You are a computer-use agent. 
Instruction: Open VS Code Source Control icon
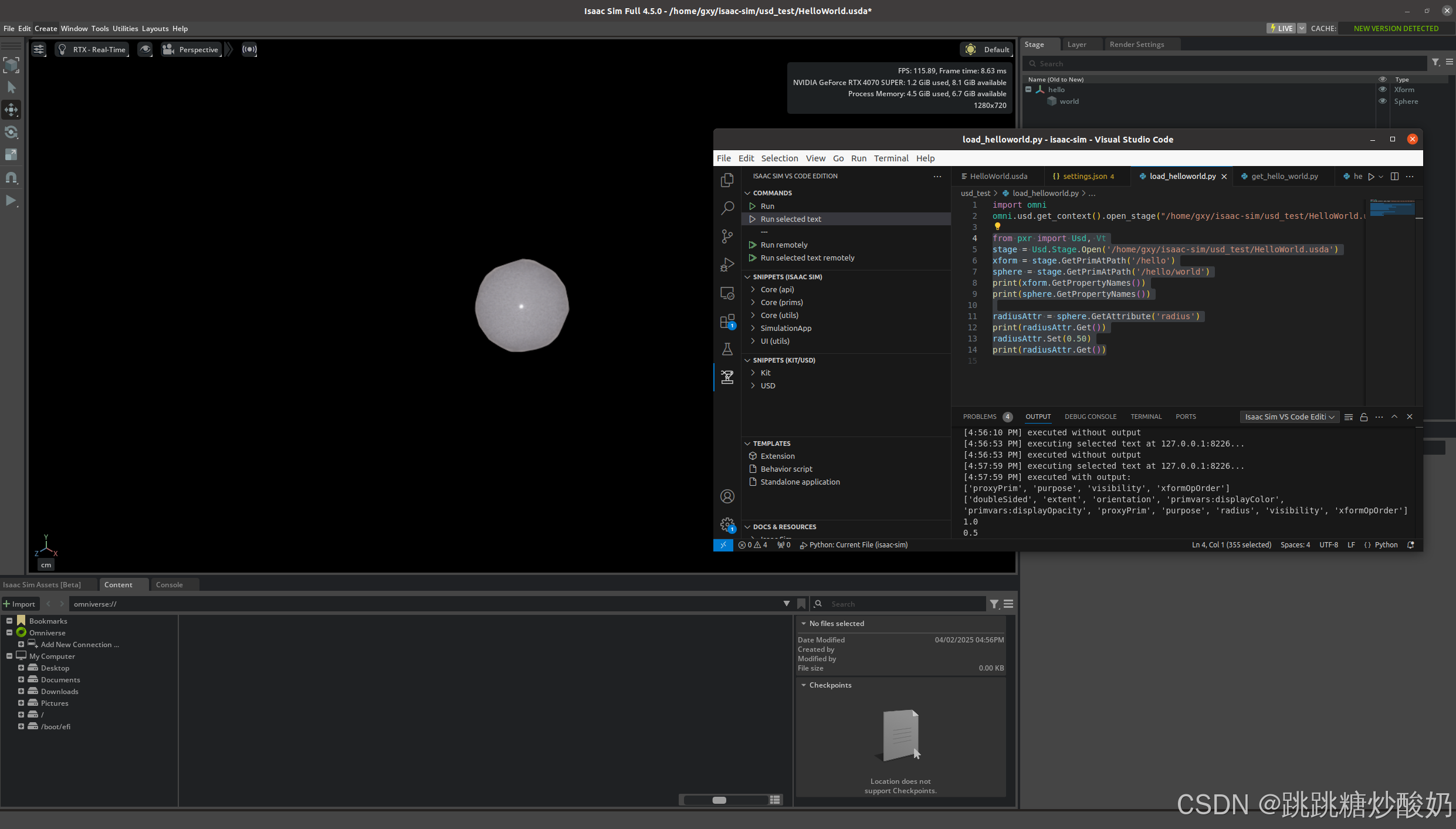point(727,236)
